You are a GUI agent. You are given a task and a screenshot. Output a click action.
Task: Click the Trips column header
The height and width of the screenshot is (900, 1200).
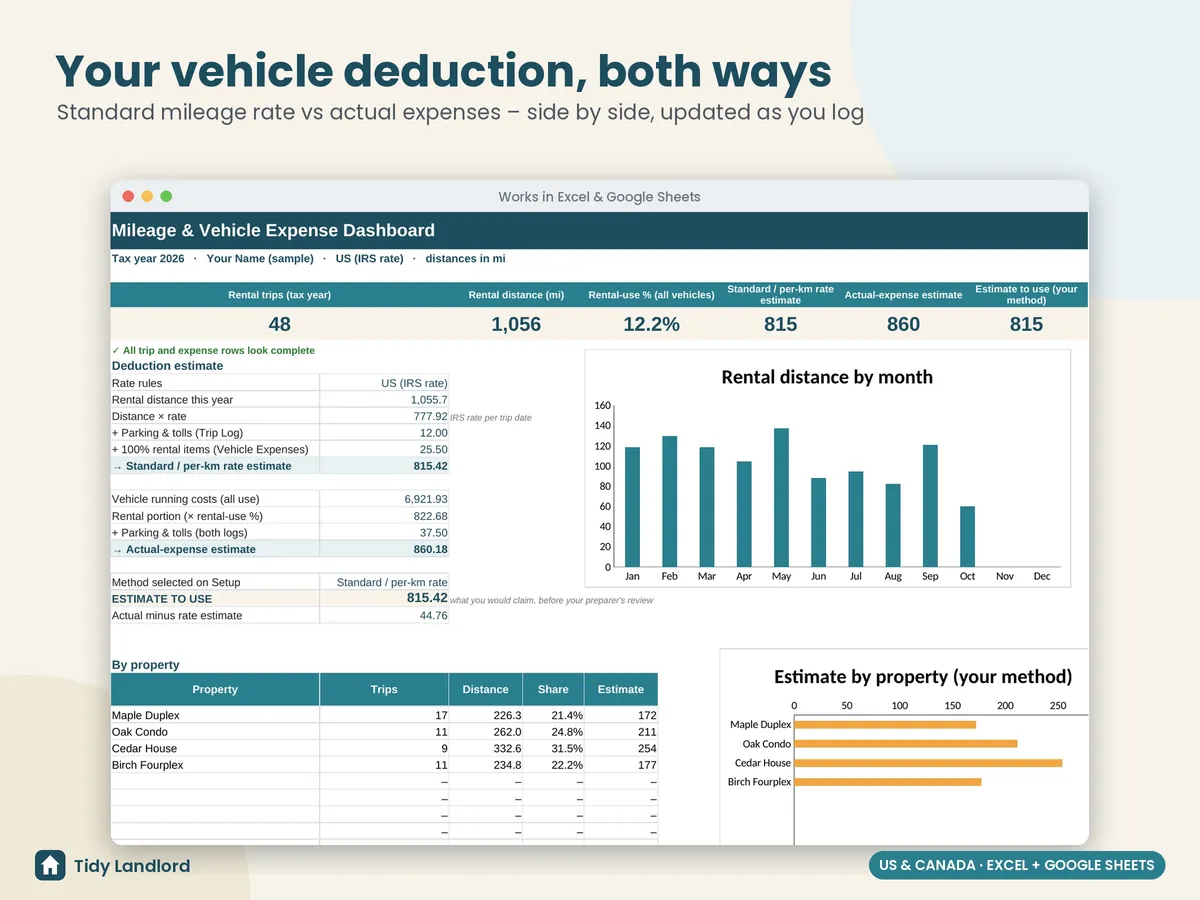384,689
